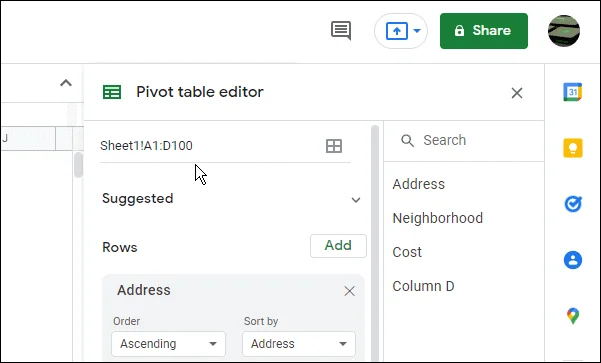This screenshot has height=363, width=601.
Task: Click the select data range grid icon
Action: click(x=334, y=146)
